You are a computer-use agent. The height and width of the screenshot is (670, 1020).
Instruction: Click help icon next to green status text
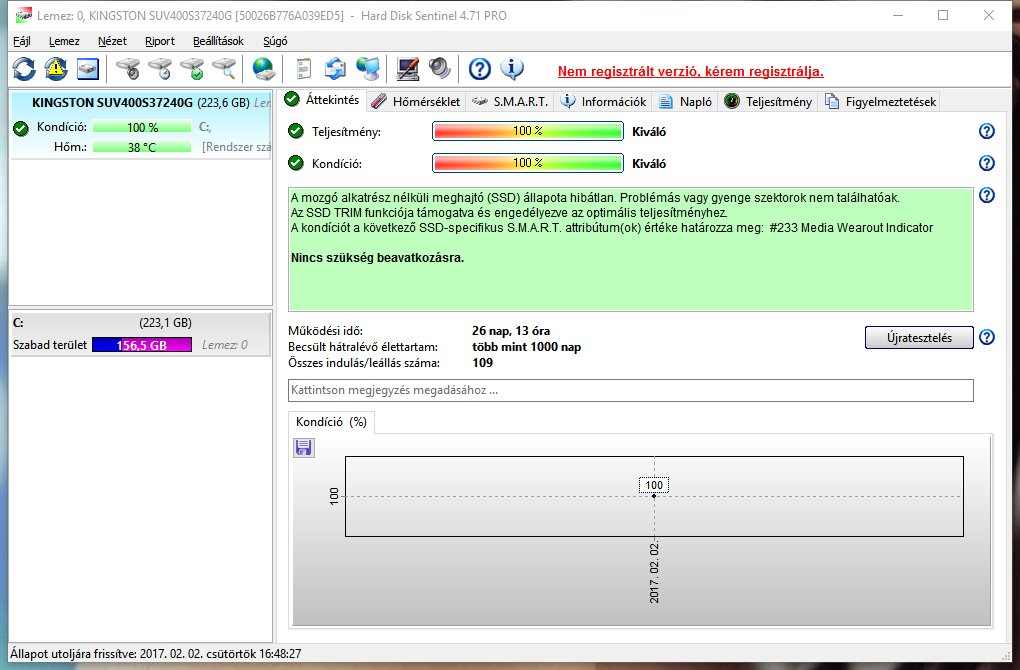(x=987, y=195)
